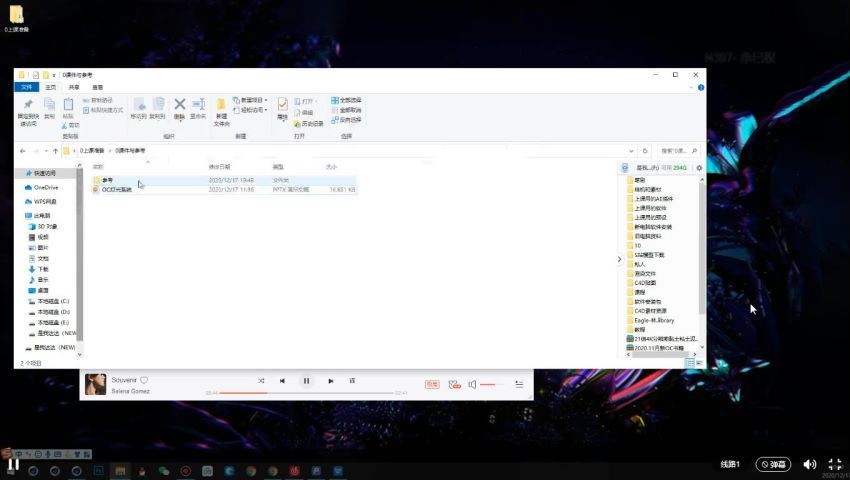The height and width of the screenshot is (480, 850).
Task: Switch to the Home ribbon tab
Action: click(50, 87)
